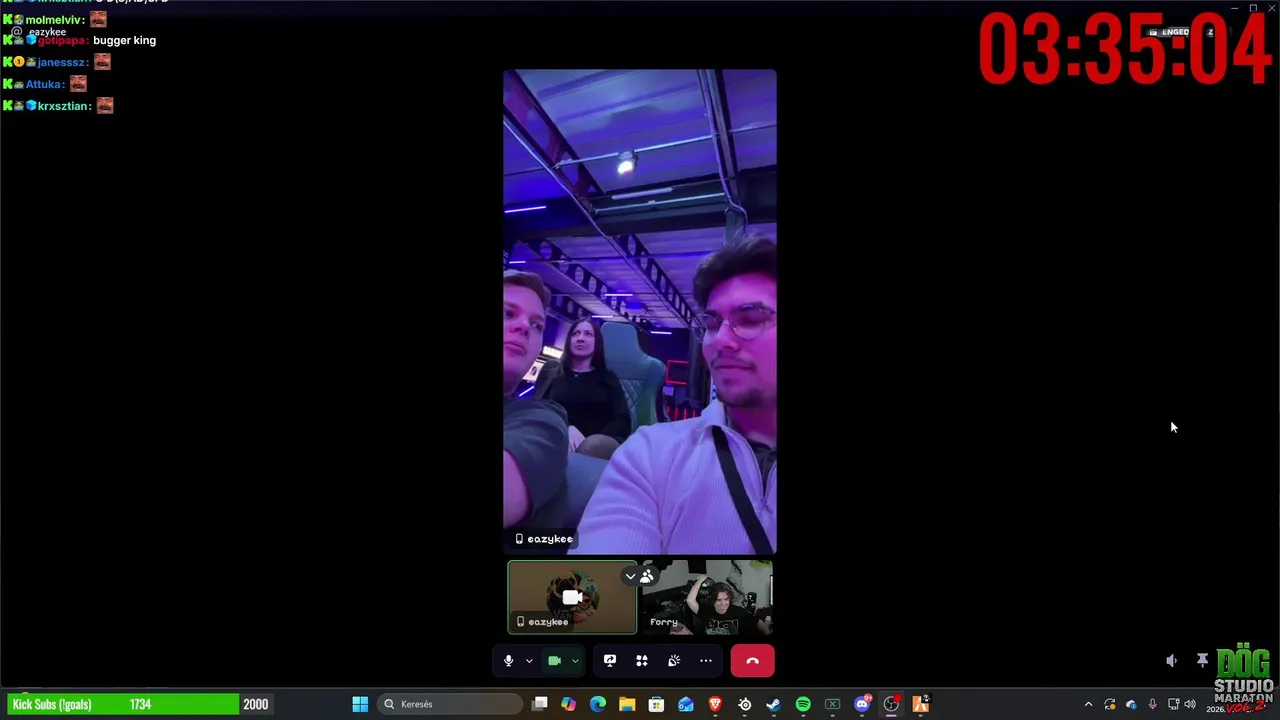The height and width of the screenshot is (720, 1280).
Task: Click chat username krxsztian
Action: coord(65,106)
